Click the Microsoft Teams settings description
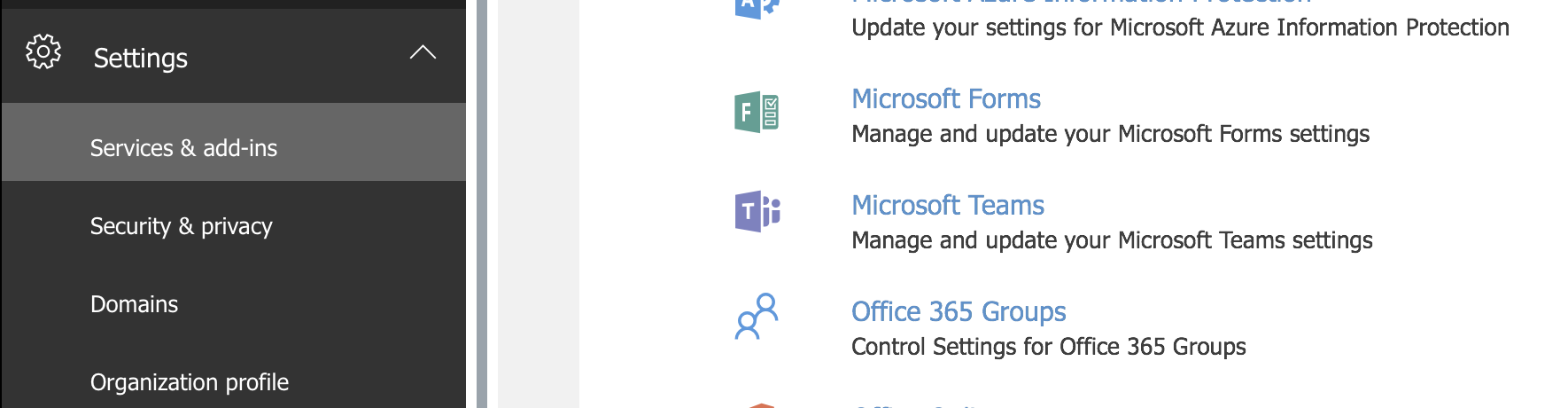Viewport: 1568px width, 408px height. click(1113, 240)
